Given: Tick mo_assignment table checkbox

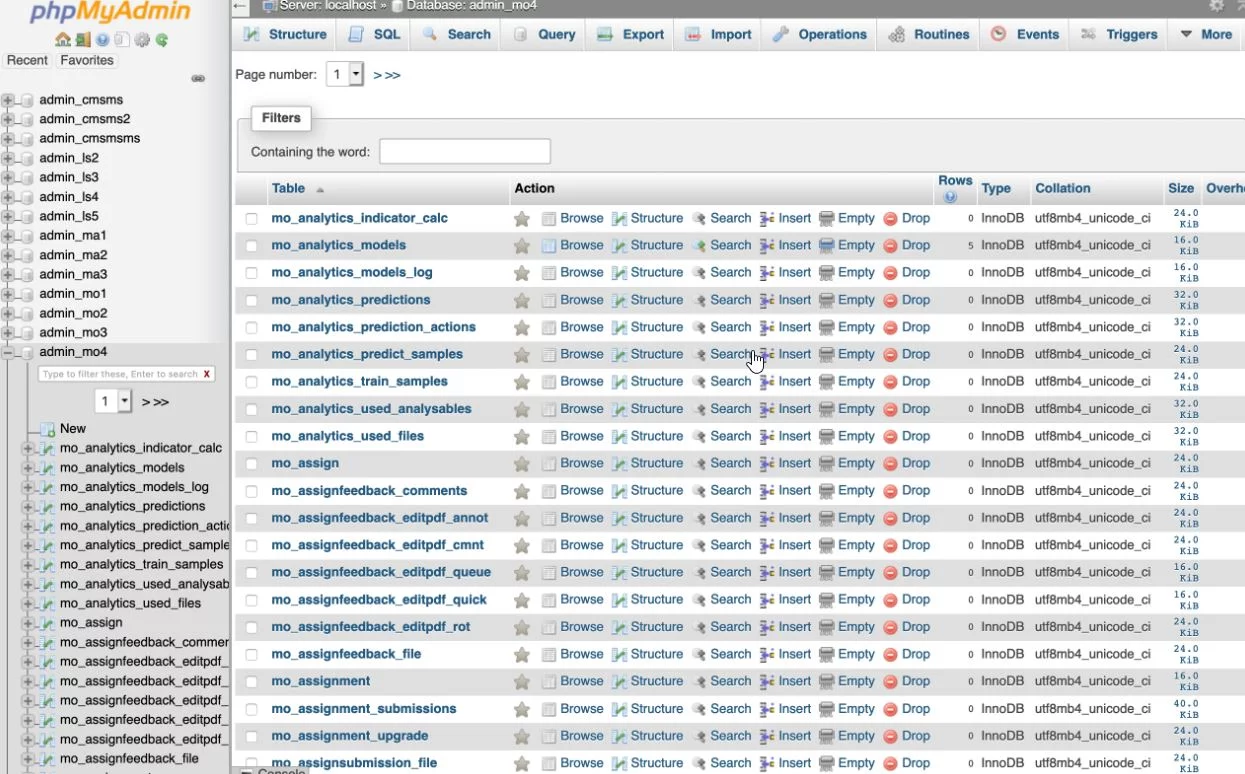Looking at the screenshot, I should tap(251, 682).
